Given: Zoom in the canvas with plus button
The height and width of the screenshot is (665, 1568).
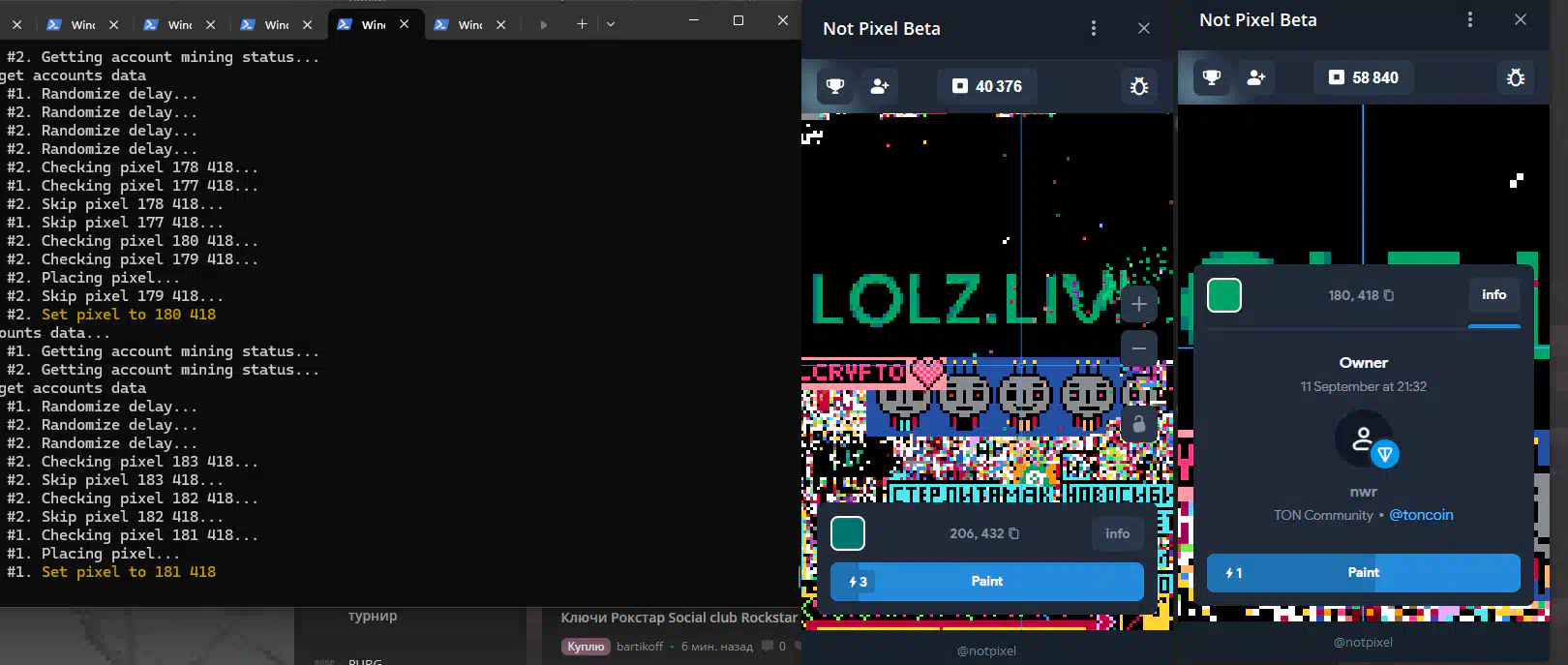Looking at the screenshot, I should point(1139,305).
